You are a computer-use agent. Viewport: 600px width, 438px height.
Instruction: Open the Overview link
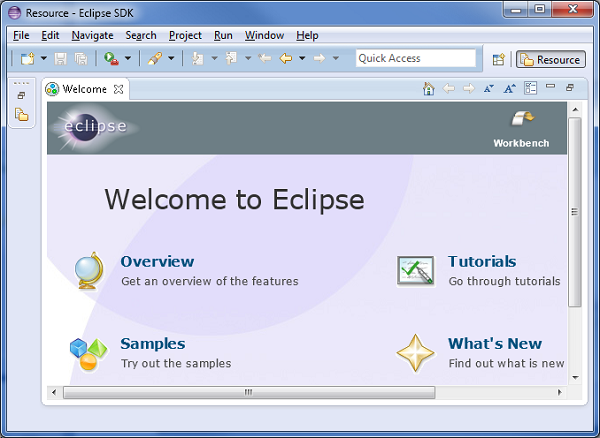tap(157, 262)
